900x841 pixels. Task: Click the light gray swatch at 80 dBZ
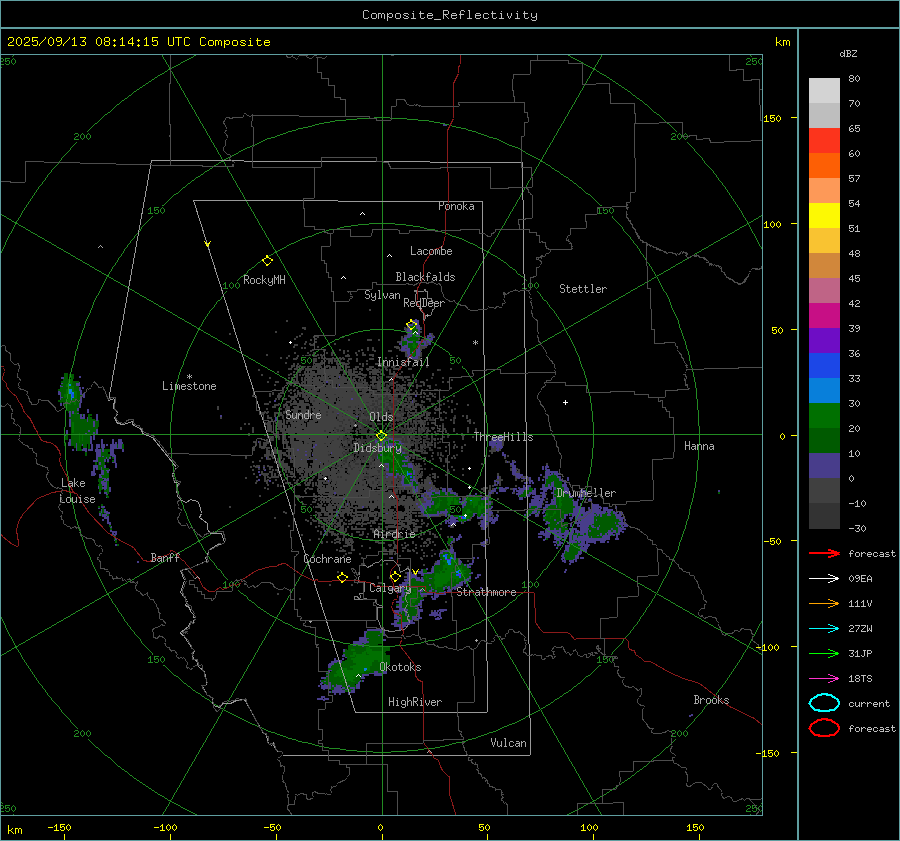(824, 91)
